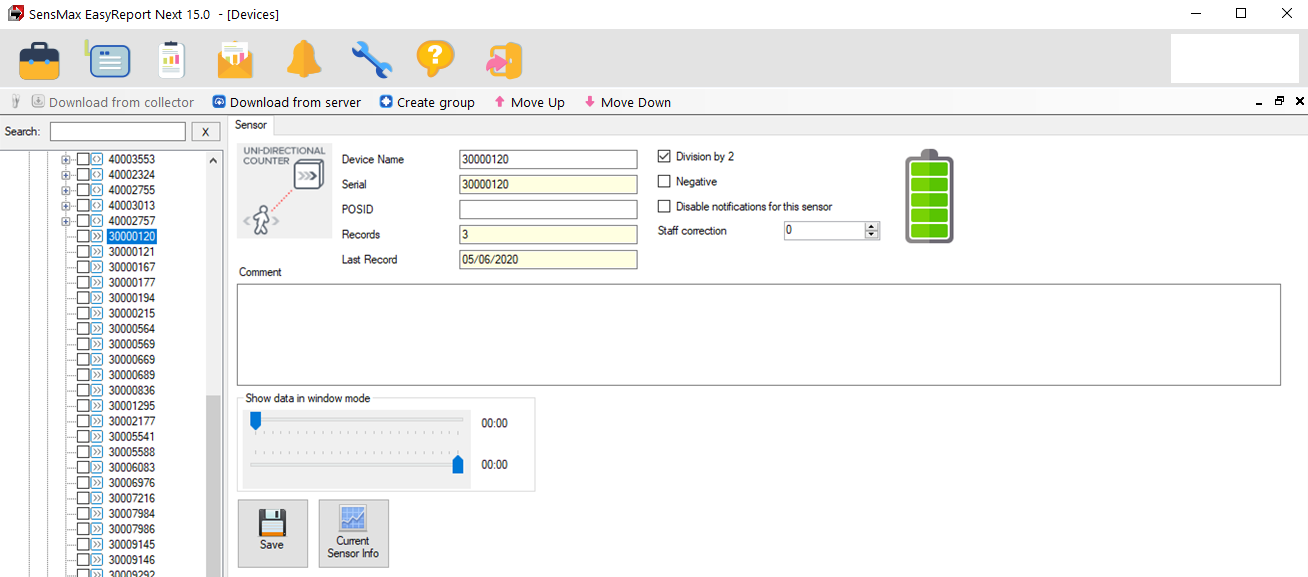Expand tree node 40002757

coord(66,221)
